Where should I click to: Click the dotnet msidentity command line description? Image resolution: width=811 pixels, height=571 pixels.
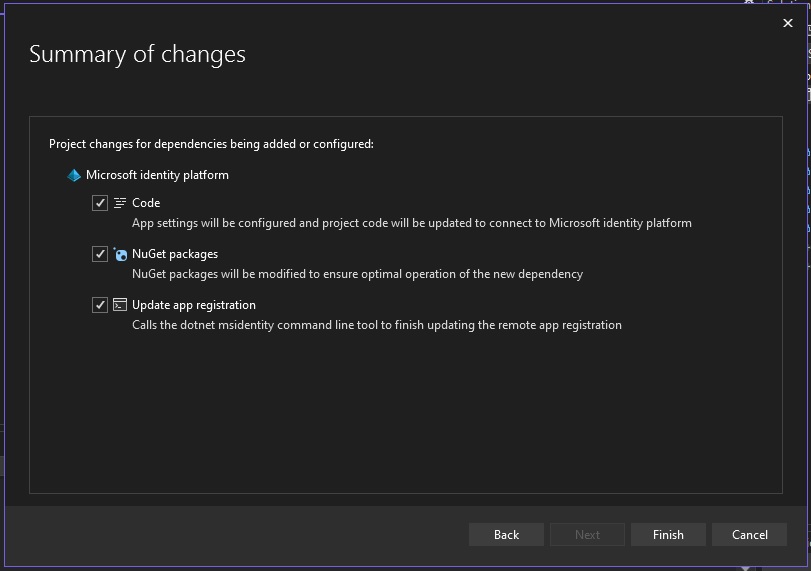click(377, 325)
